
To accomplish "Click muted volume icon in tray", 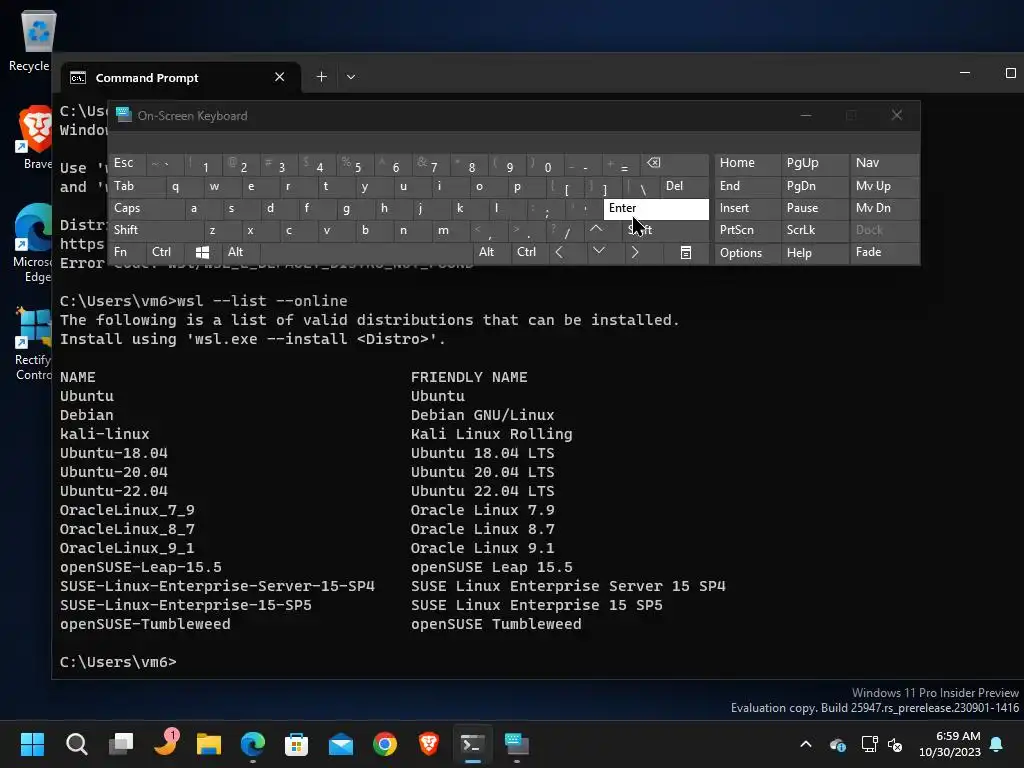I will click(895, 744).
